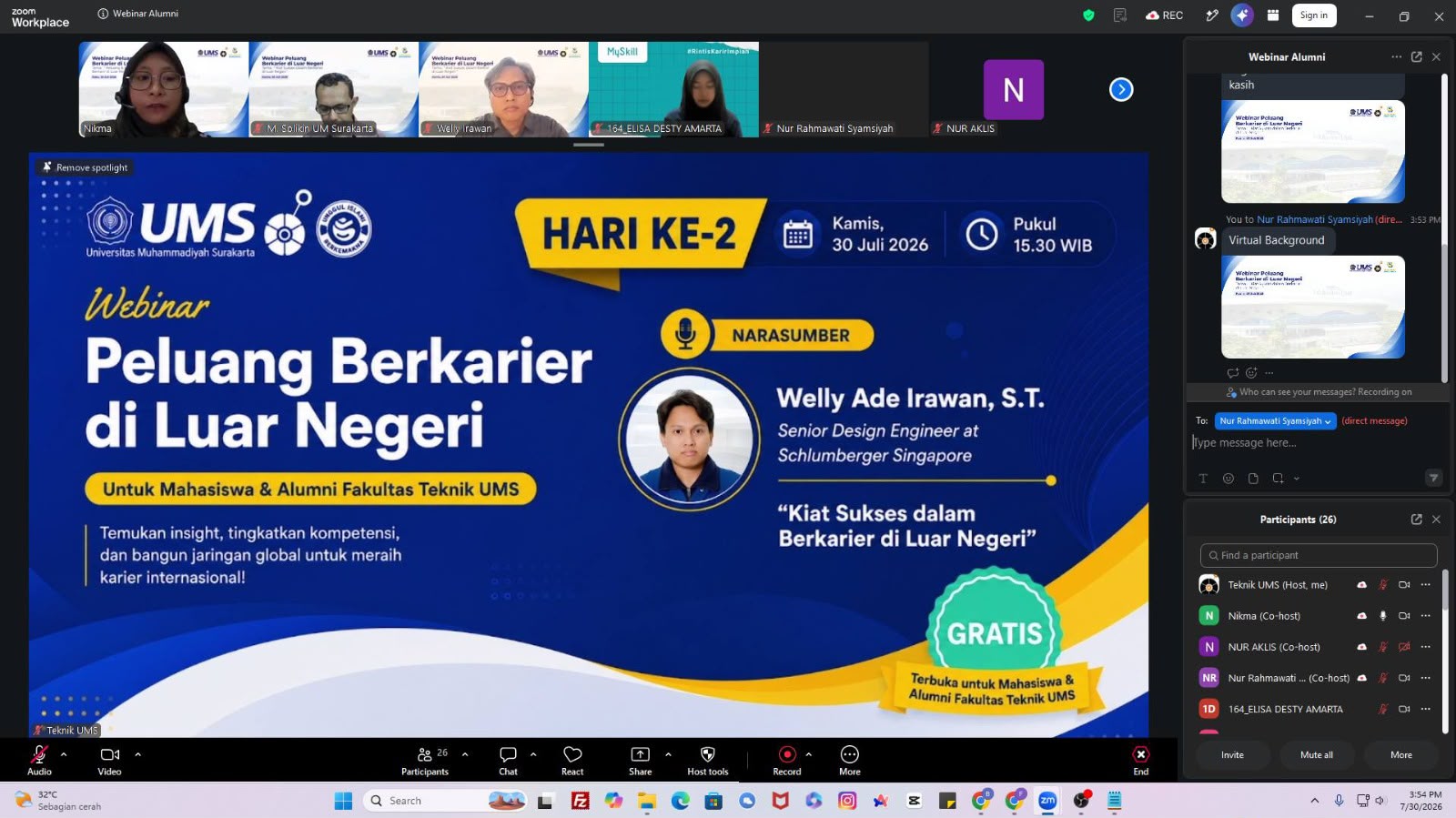Click the Mute all button

(x=1317, y=755)
